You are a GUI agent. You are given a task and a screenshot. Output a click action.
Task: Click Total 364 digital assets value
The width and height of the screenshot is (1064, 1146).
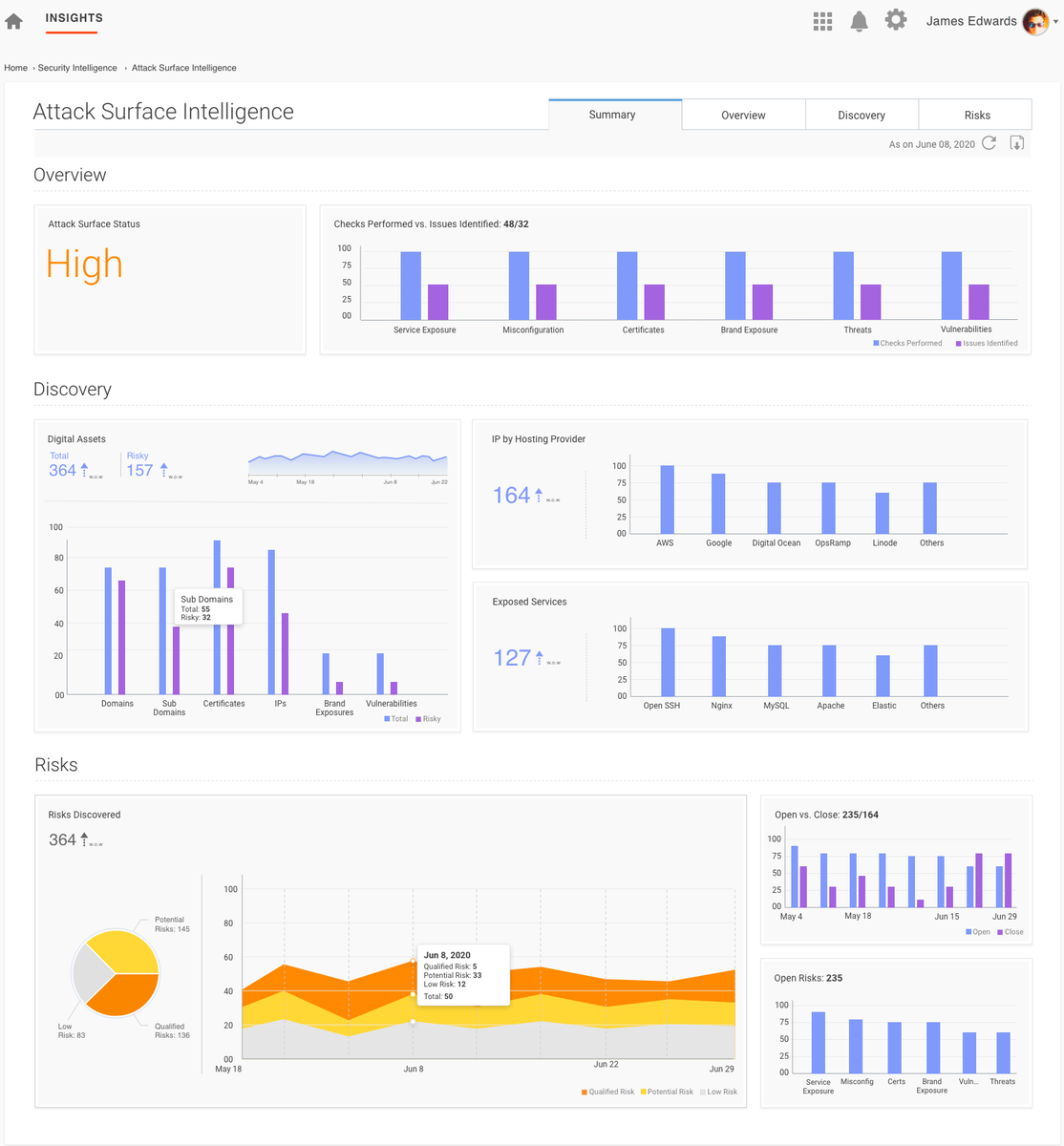[x=62, y=470]
